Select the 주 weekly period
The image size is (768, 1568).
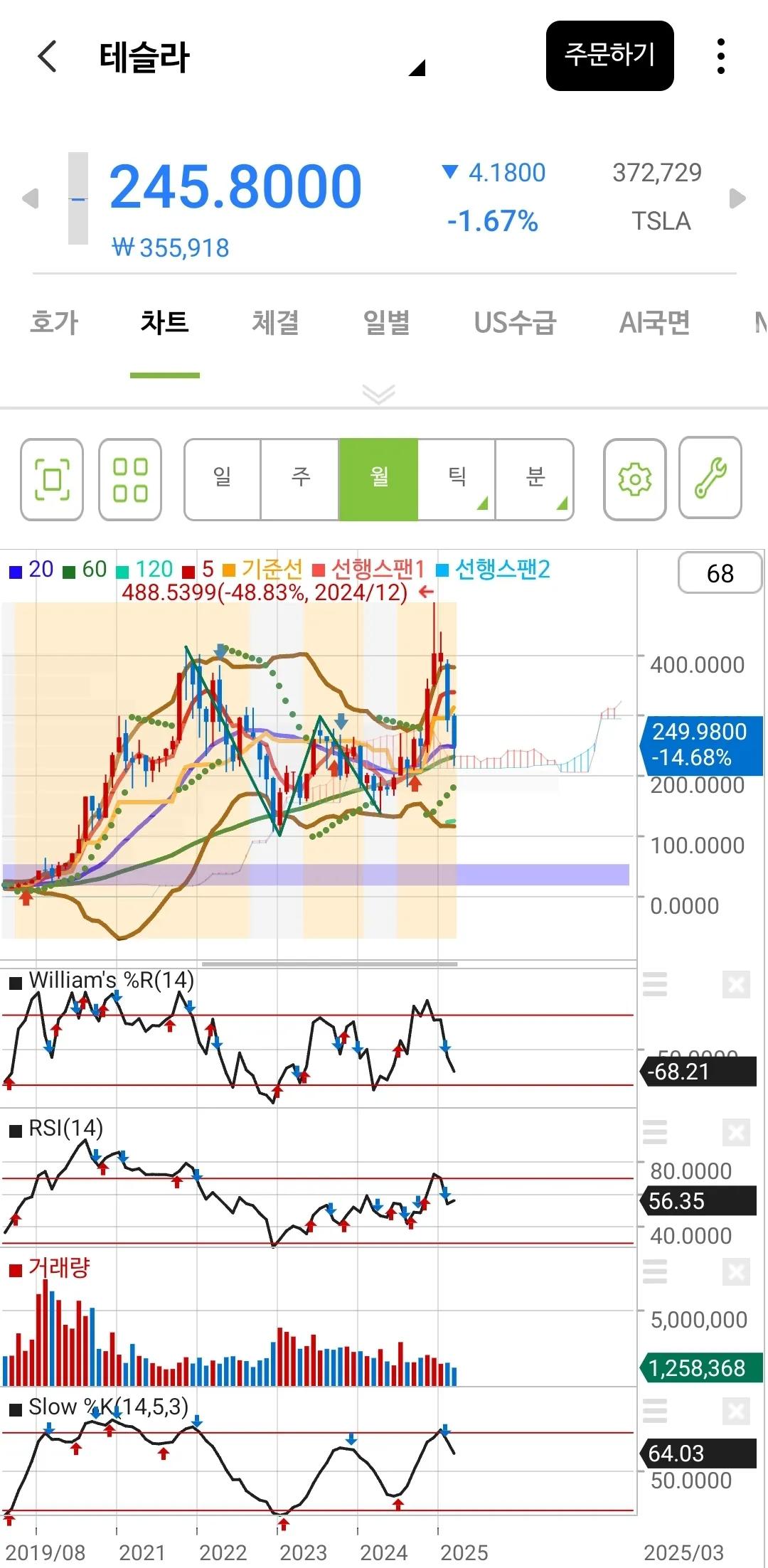(300, 479)
